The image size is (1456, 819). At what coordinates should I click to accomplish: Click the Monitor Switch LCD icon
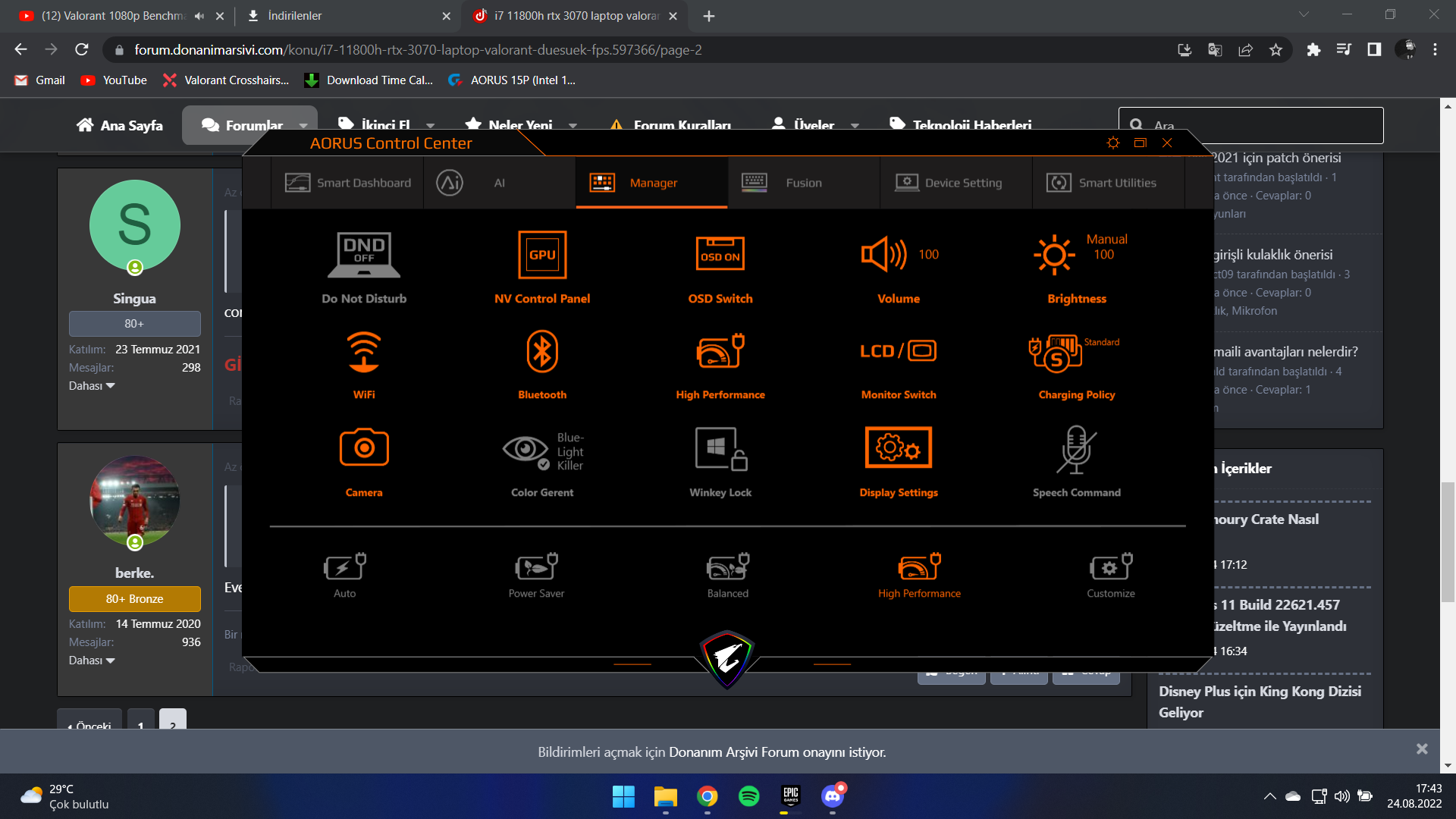[x=899, y=350]
